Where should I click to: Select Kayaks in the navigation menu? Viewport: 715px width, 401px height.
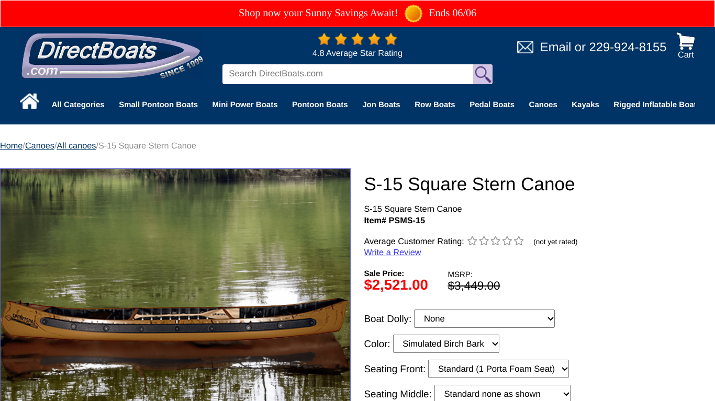pyautogui.click(x=585, y=105)
